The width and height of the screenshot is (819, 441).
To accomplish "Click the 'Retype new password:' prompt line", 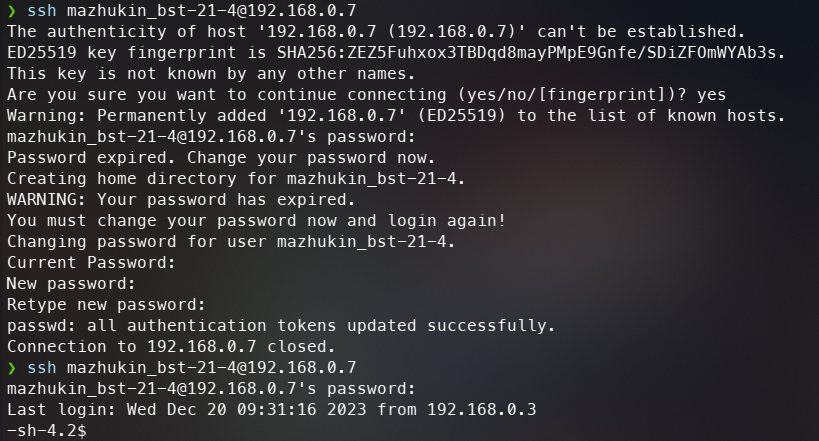I will (106, 305).
